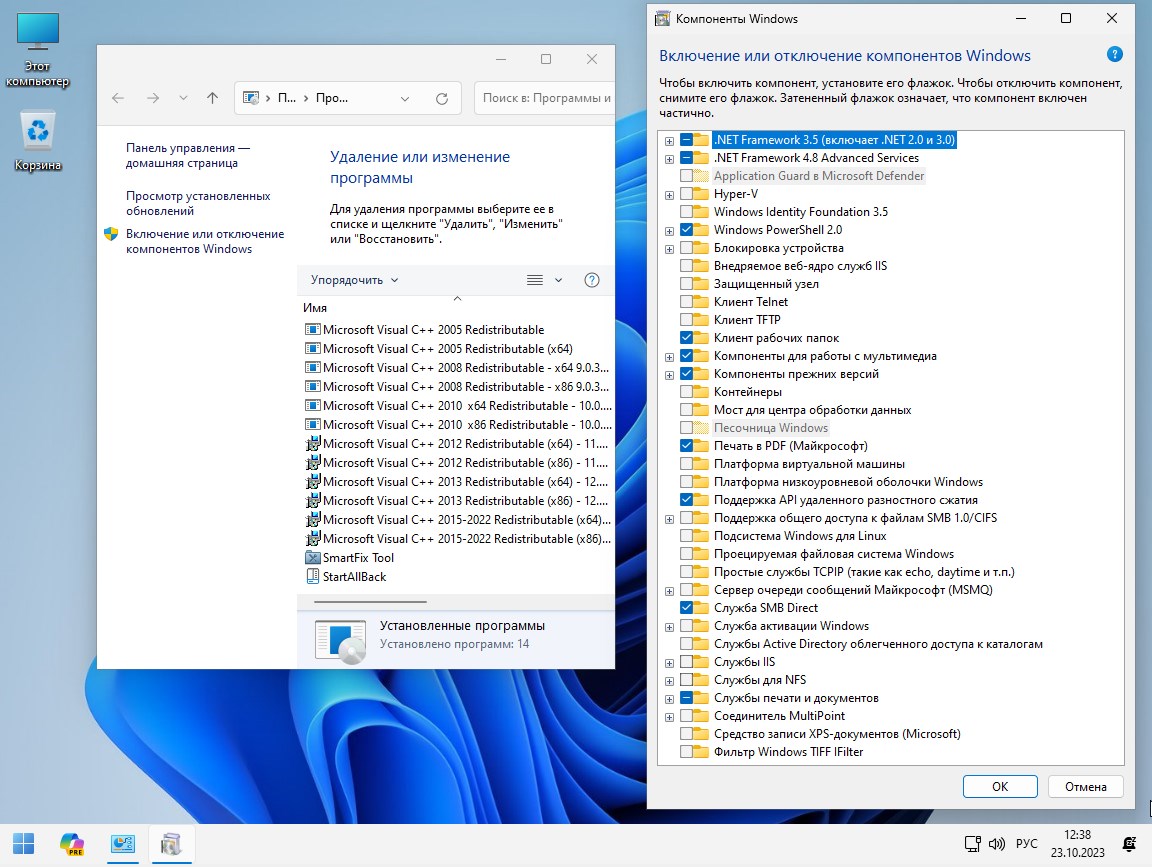
Task: Sort list by Имя column header
Action: coord(315,308)
